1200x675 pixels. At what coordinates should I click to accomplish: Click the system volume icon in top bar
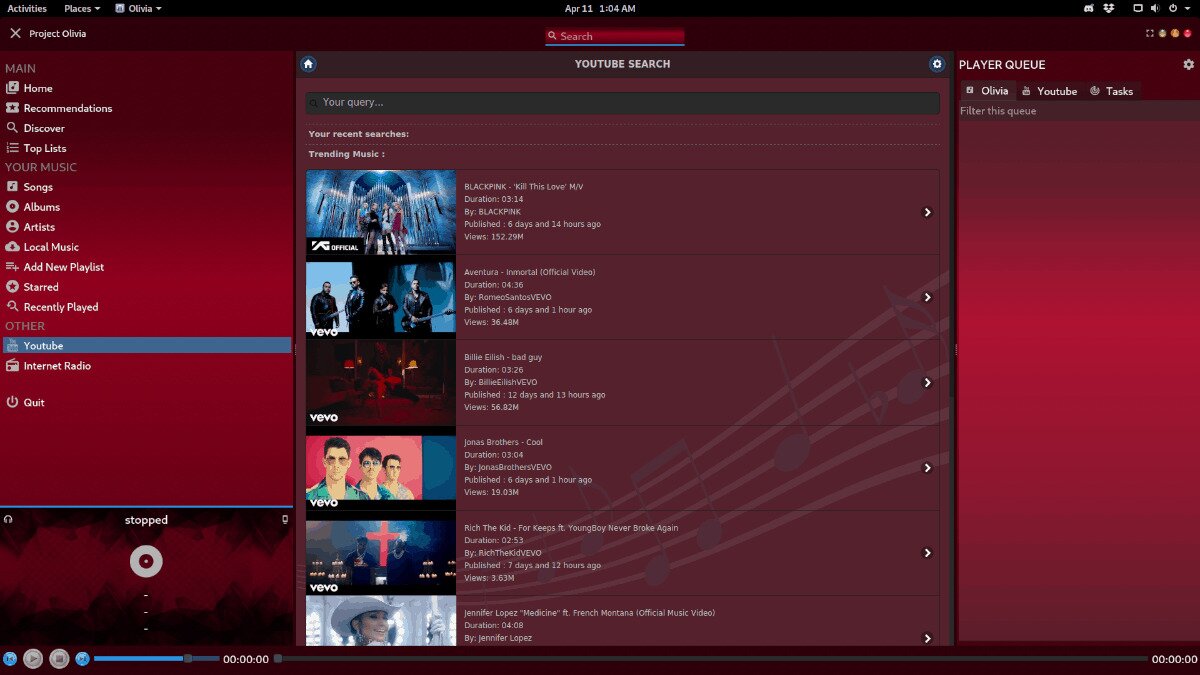(1155, 8)
